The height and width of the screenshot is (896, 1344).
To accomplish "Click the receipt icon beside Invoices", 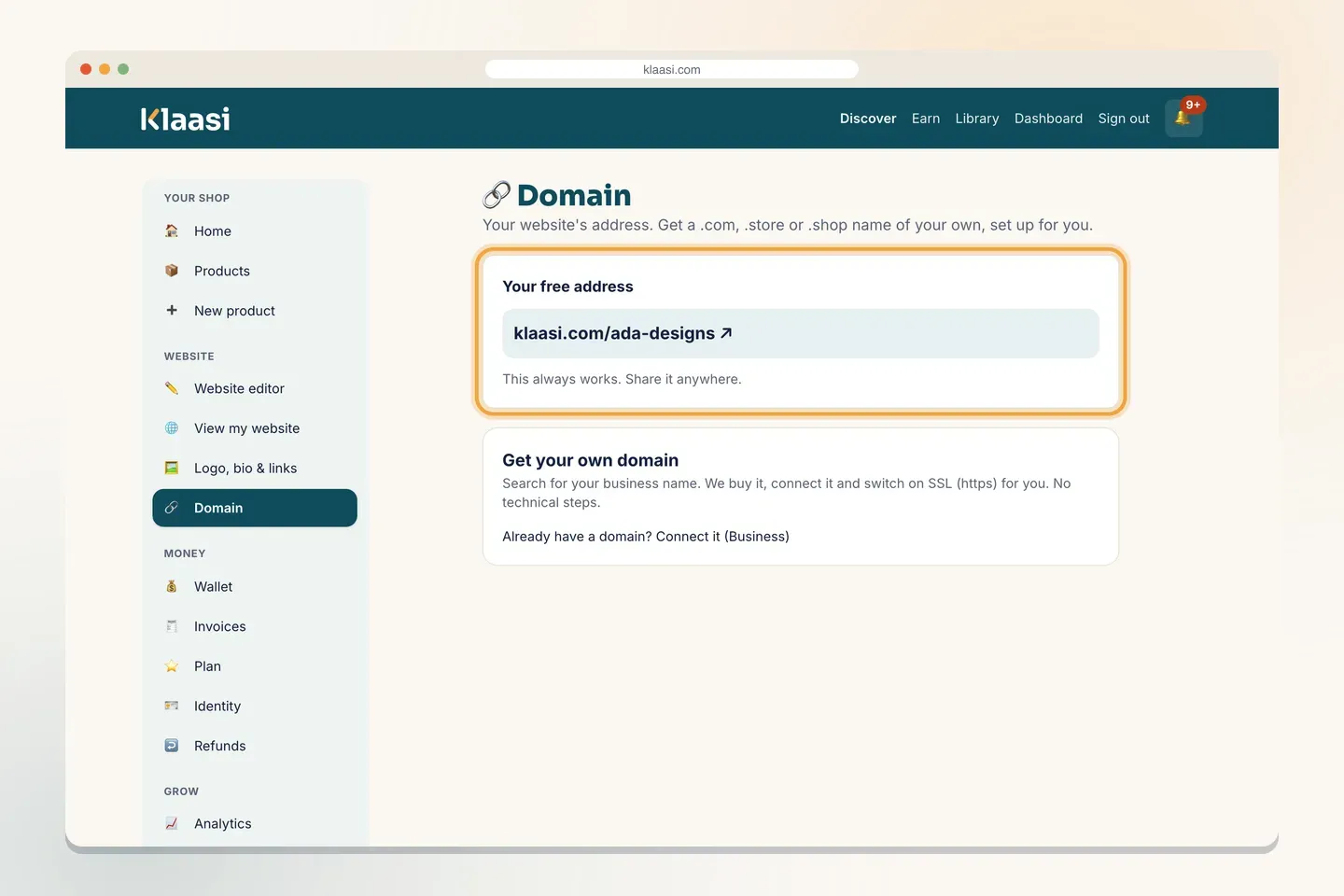I will pos(172,626).
